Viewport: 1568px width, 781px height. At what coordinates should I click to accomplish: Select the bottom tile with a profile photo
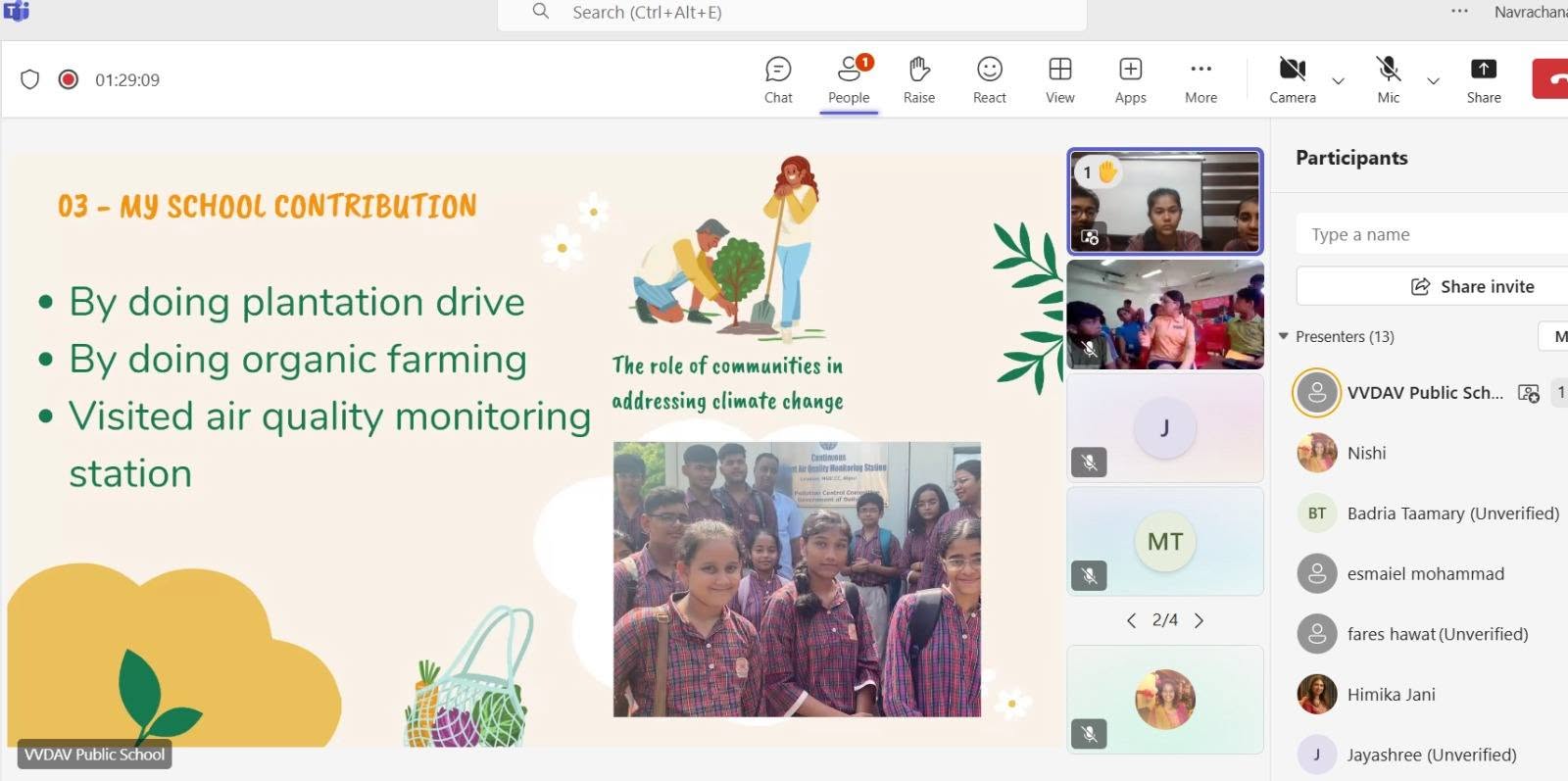coord(1164,700)
